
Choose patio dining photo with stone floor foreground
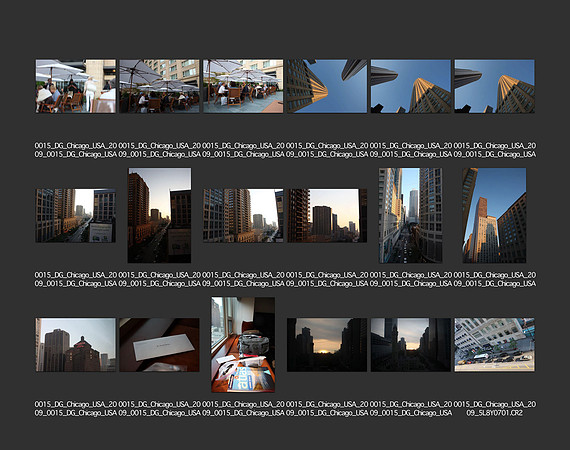[243, 86]
